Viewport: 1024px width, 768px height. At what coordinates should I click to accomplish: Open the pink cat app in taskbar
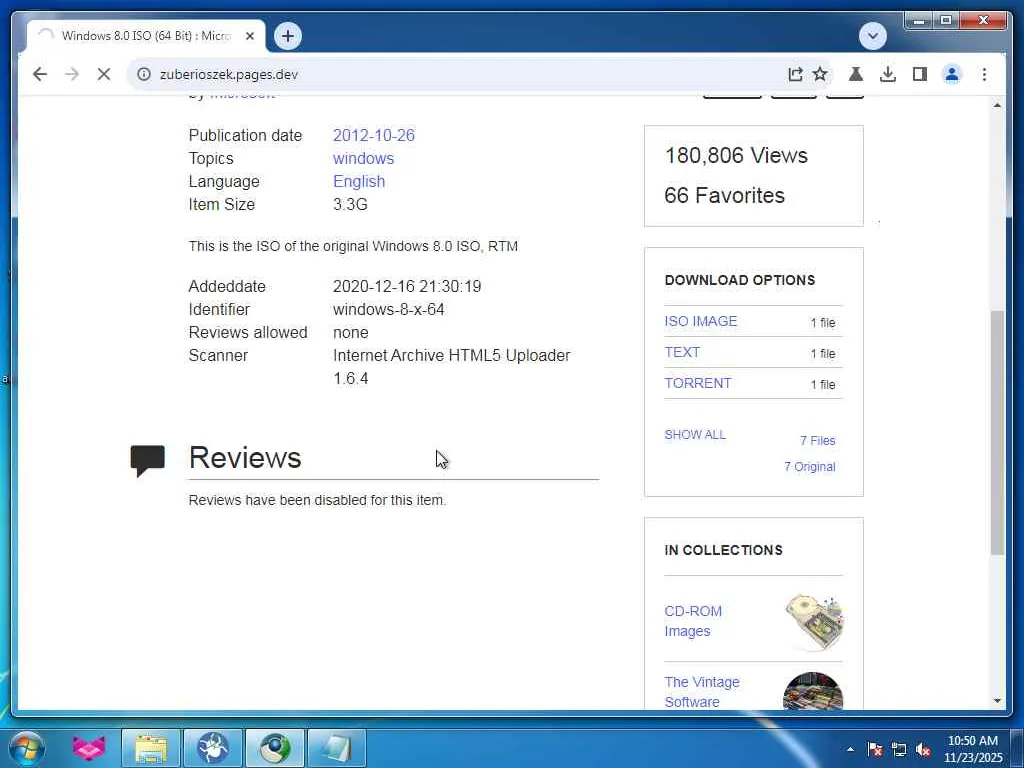88,748
